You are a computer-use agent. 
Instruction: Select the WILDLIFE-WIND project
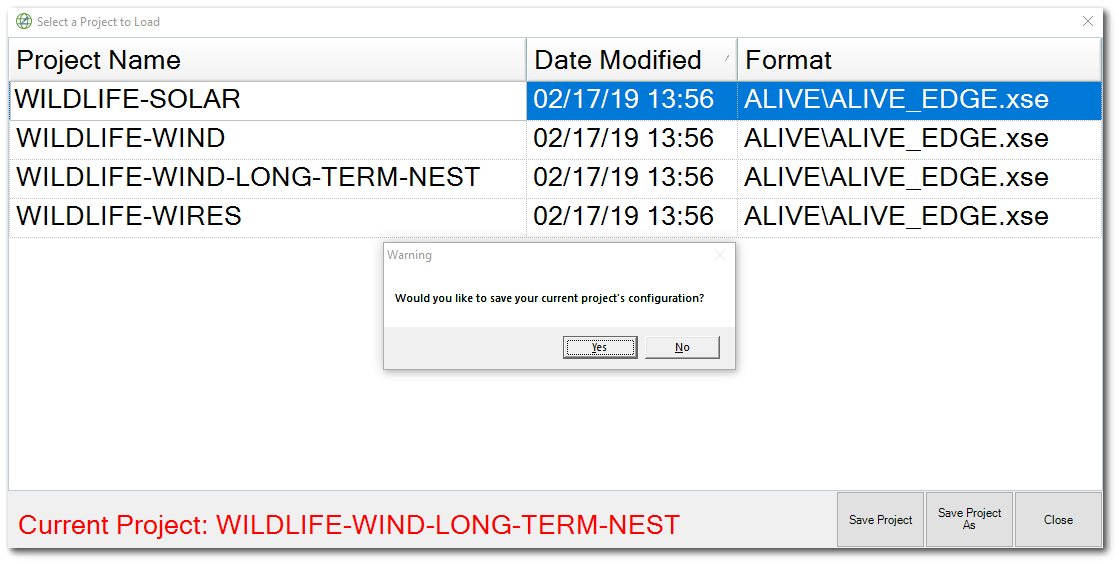(x=120, y=138)
